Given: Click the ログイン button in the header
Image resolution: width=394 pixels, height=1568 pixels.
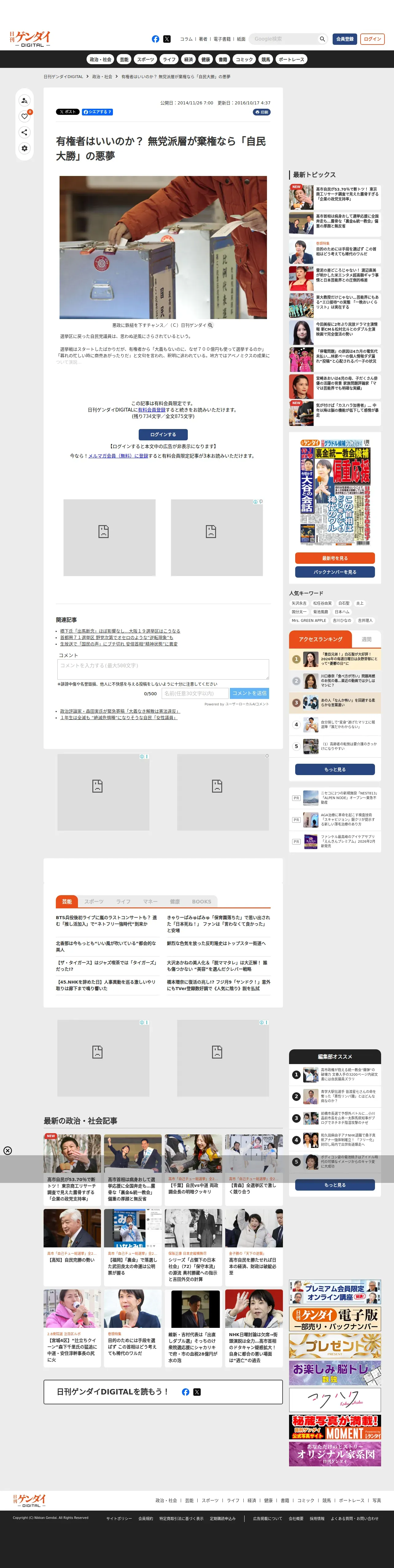Looking at the screenshot, I should tap(372, 39).
